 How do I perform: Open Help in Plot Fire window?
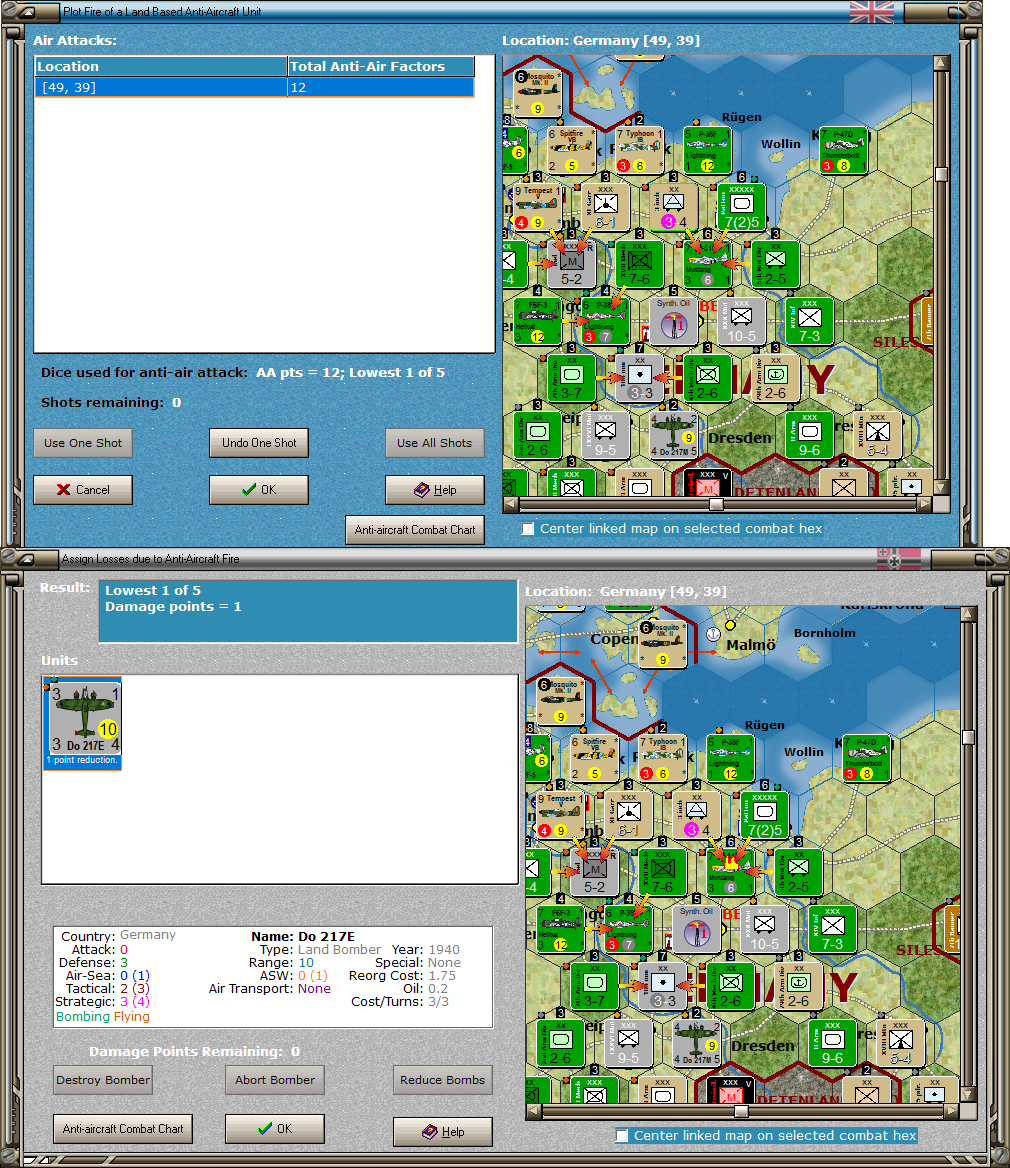434,489
